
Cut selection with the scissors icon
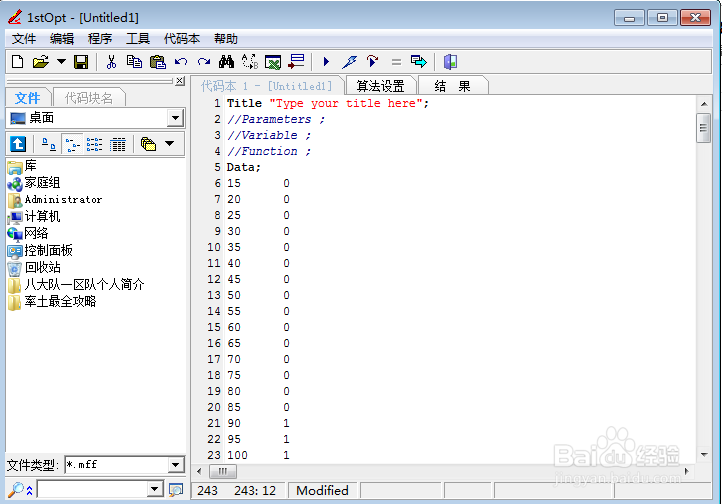tap(111, 62)
